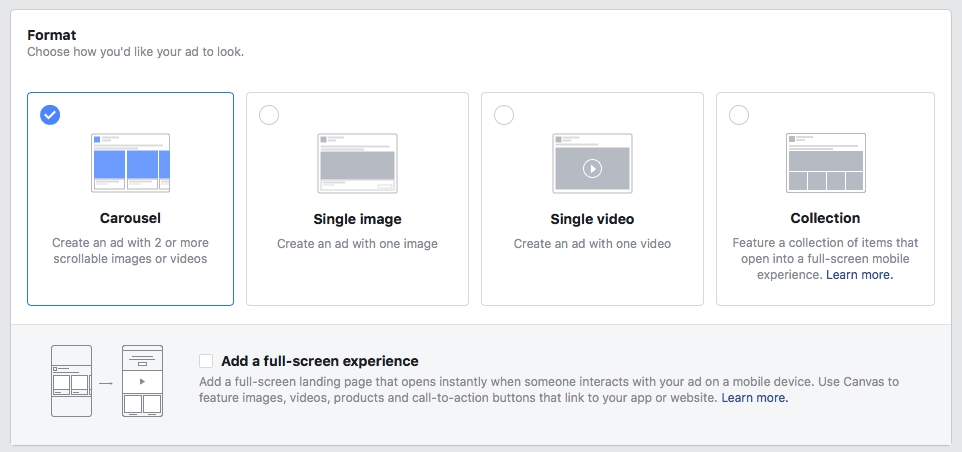
Task: Select the Single image radio button
Action: 269,115
